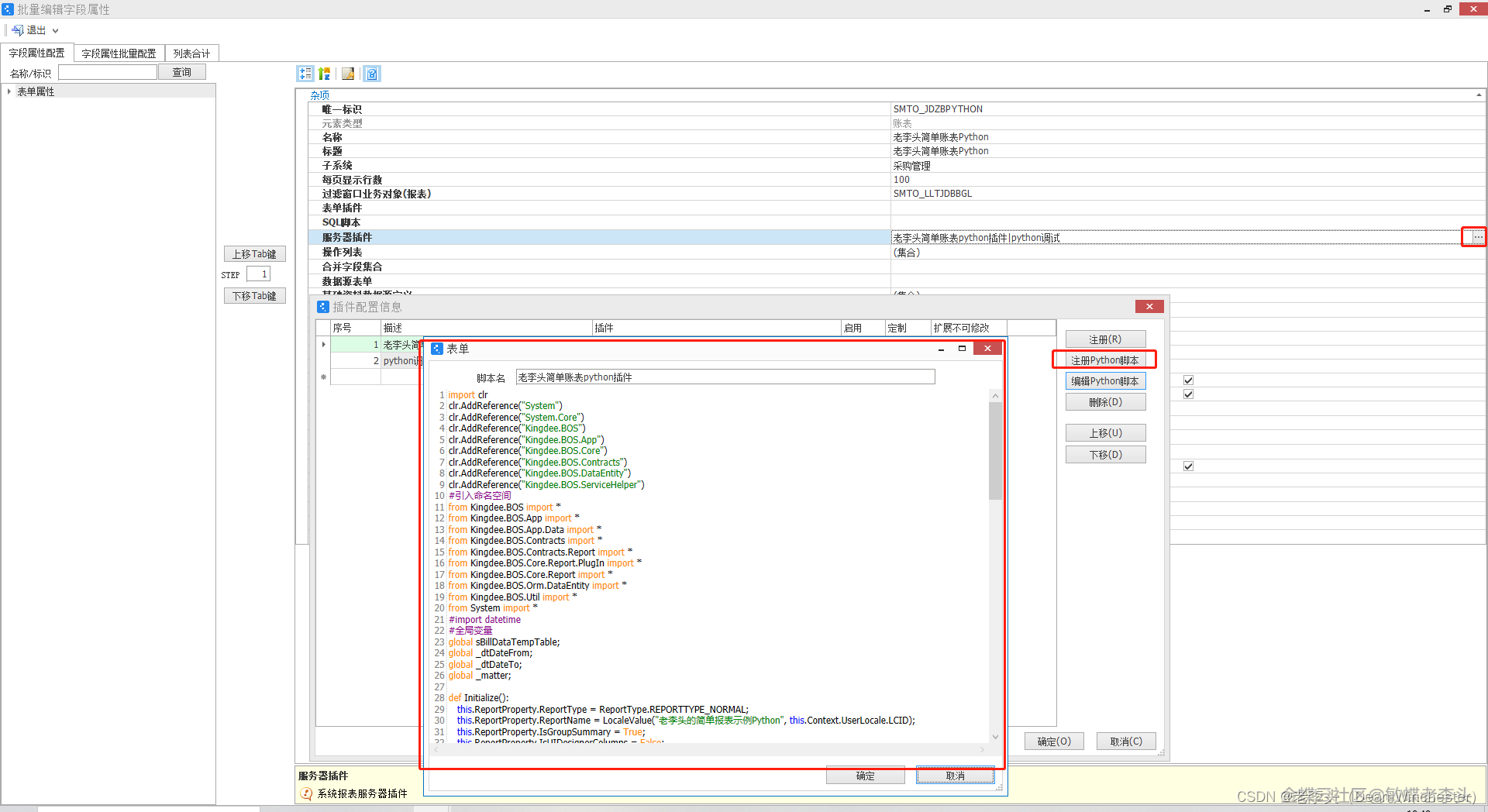Minimize the 表单 script window
Screen dimensions: 1488x812
941,349
